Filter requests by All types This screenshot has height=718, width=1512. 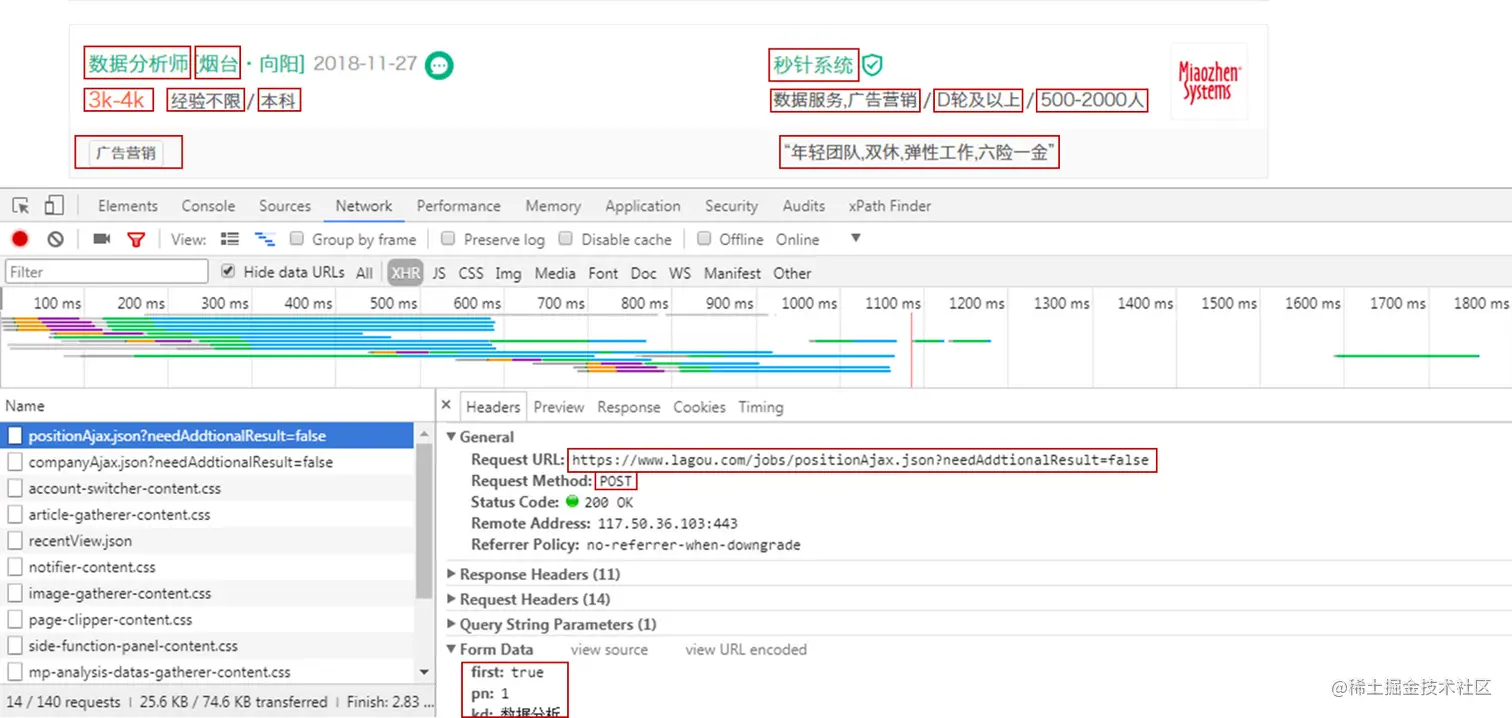(x=364, y=273)
